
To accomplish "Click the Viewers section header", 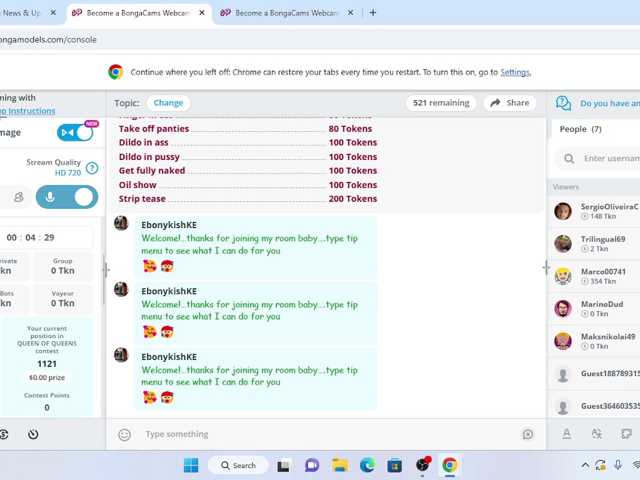I will [x=566, y=187].
